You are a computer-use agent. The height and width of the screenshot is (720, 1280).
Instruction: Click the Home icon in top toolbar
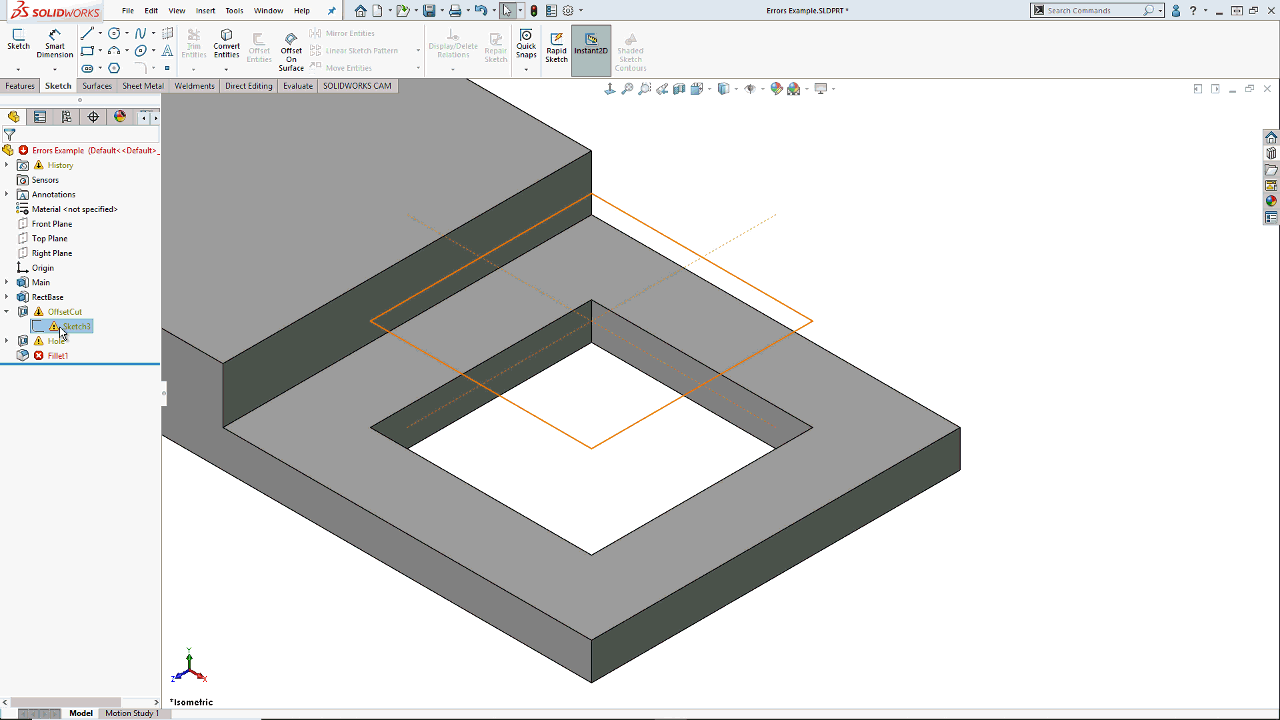click(360, 10)
